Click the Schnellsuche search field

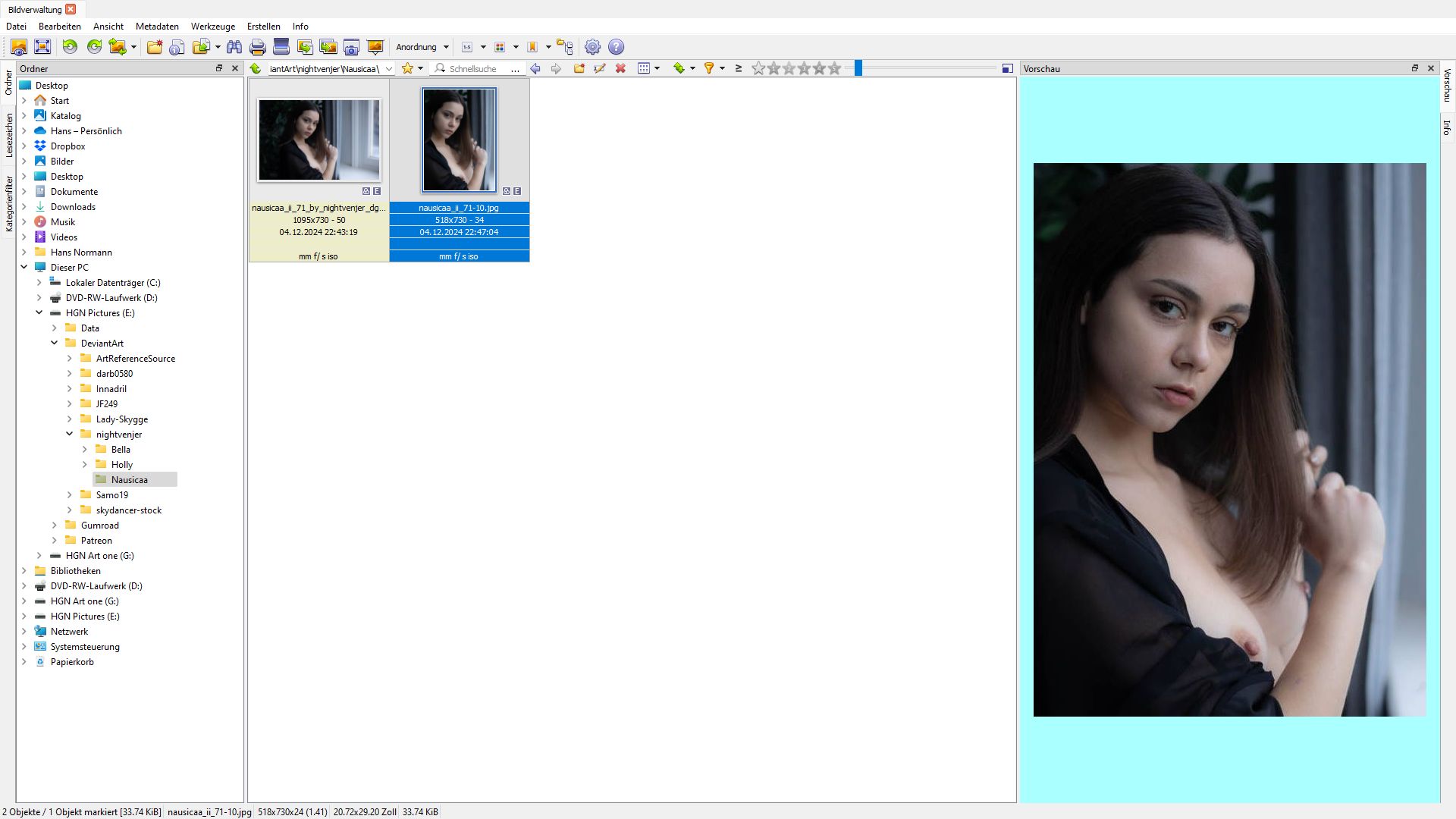tap(478, 68)
